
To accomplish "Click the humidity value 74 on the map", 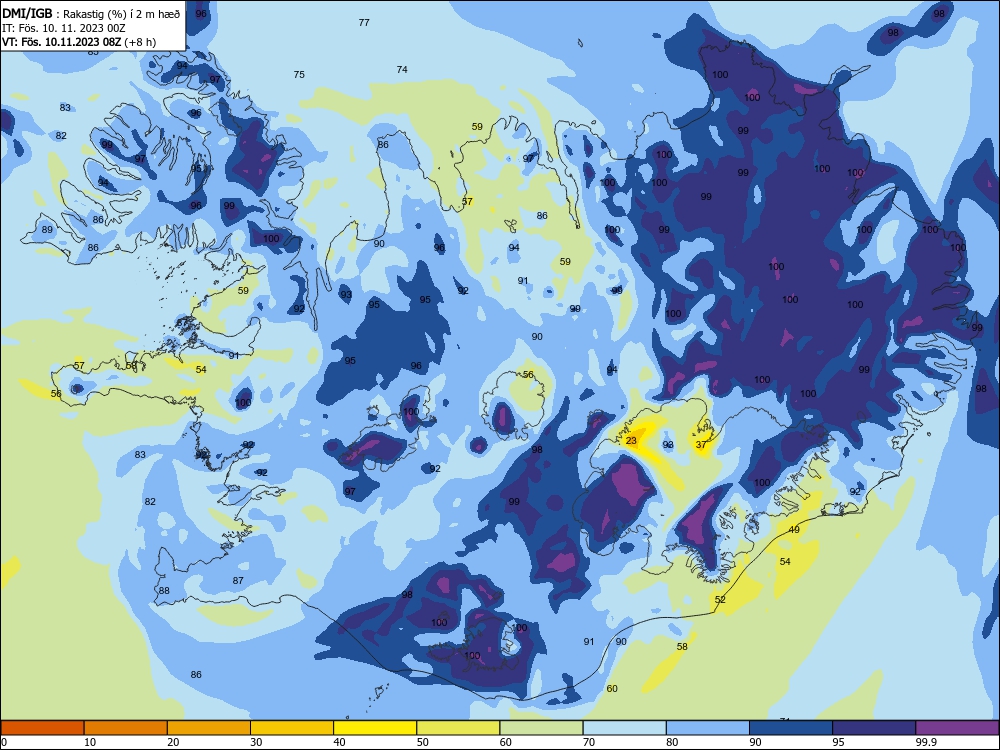I will pyautogui.click(x=402, y=70).
